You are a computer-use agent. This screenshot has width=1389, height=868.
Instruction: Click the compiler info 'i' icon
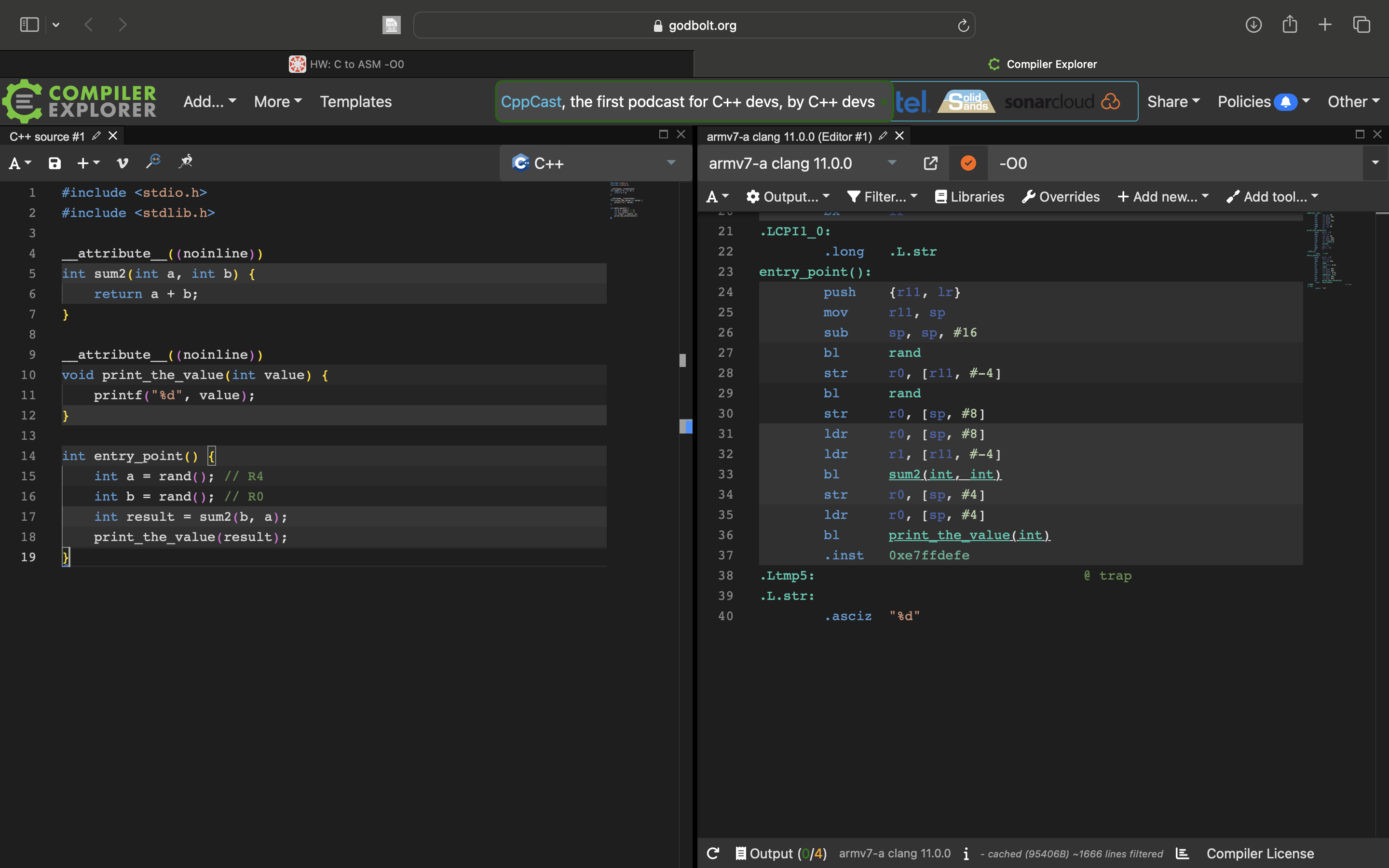click(967, 854)
